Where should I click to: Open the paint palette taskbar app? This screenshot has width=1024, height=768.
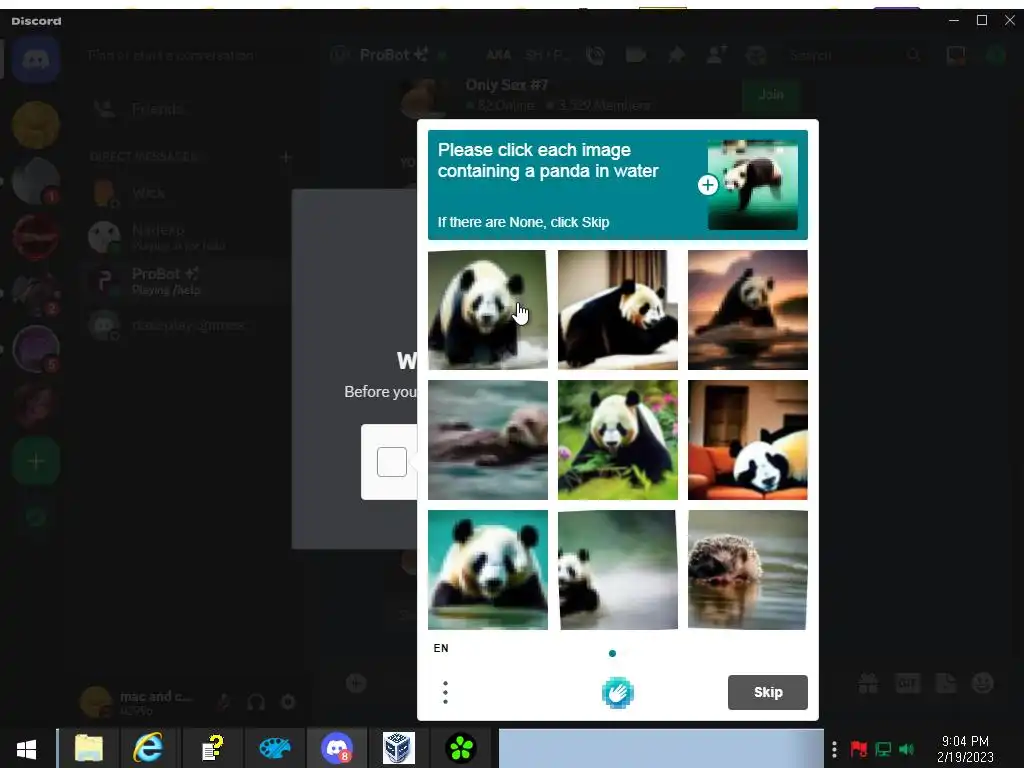coord(275,748)
